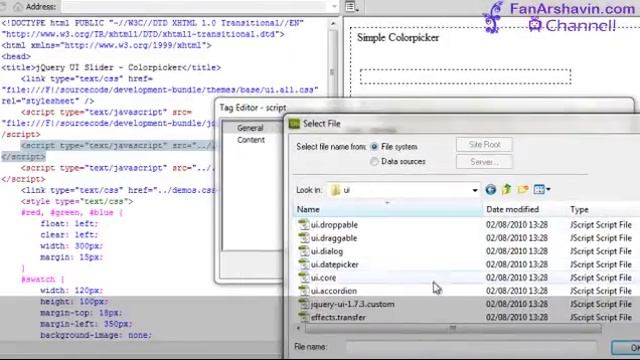The height and width of the screenshot is (360, 640).
Task: Click the dotted box in design view
Action: [465, 76]
